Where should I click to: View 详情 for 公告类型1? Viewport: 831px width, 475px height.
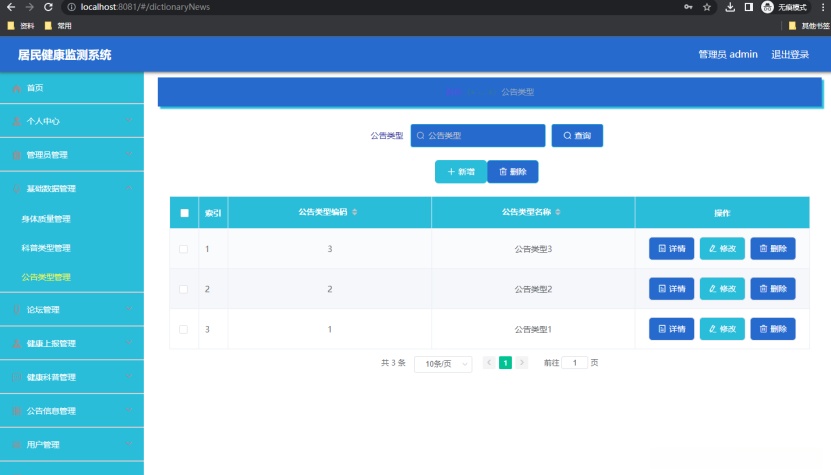pyautogui.click(x=671, y=329)
